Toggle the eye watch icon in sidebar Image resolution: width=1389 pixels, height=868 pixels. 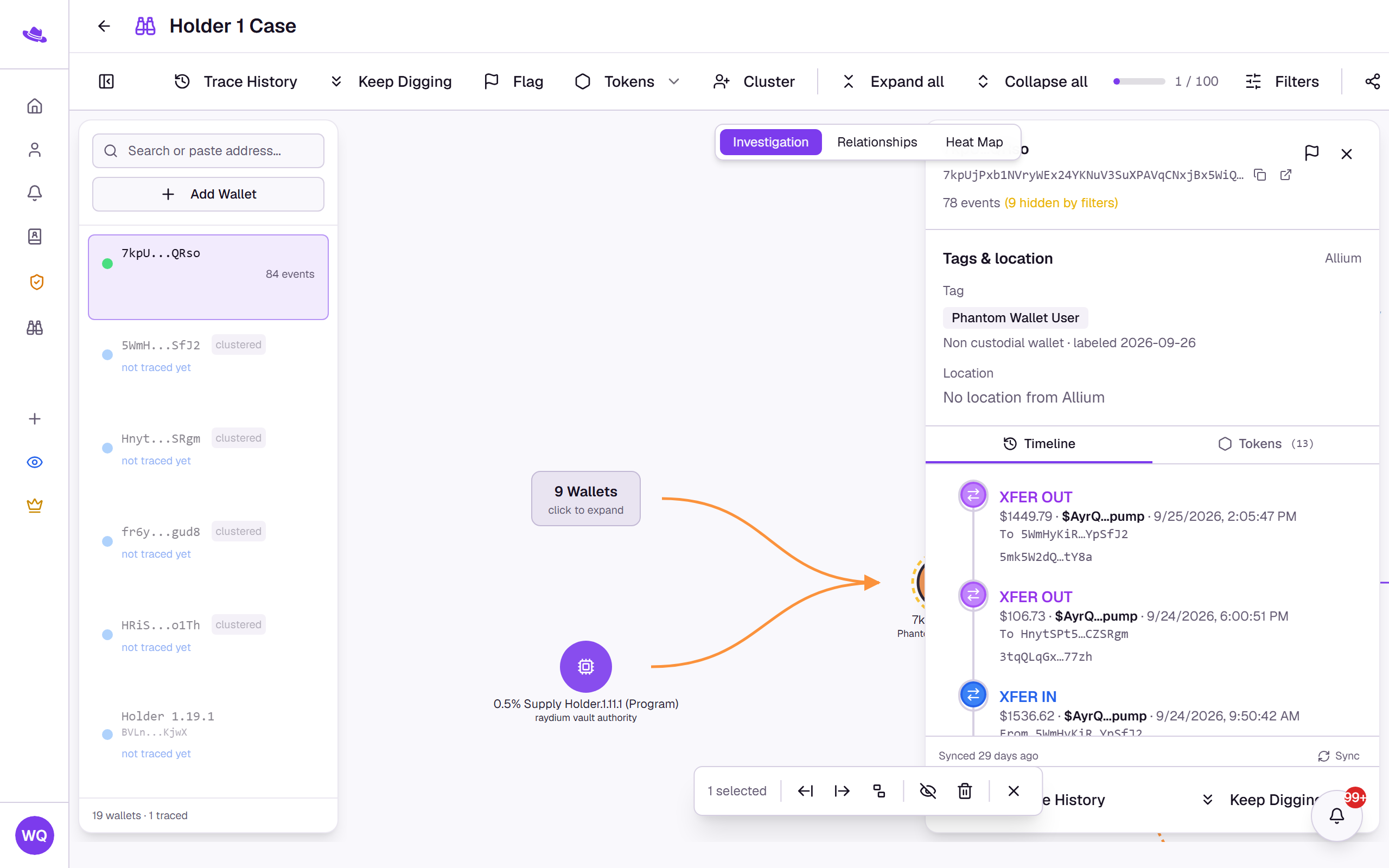pyautogui.click(x=34, y=462)
